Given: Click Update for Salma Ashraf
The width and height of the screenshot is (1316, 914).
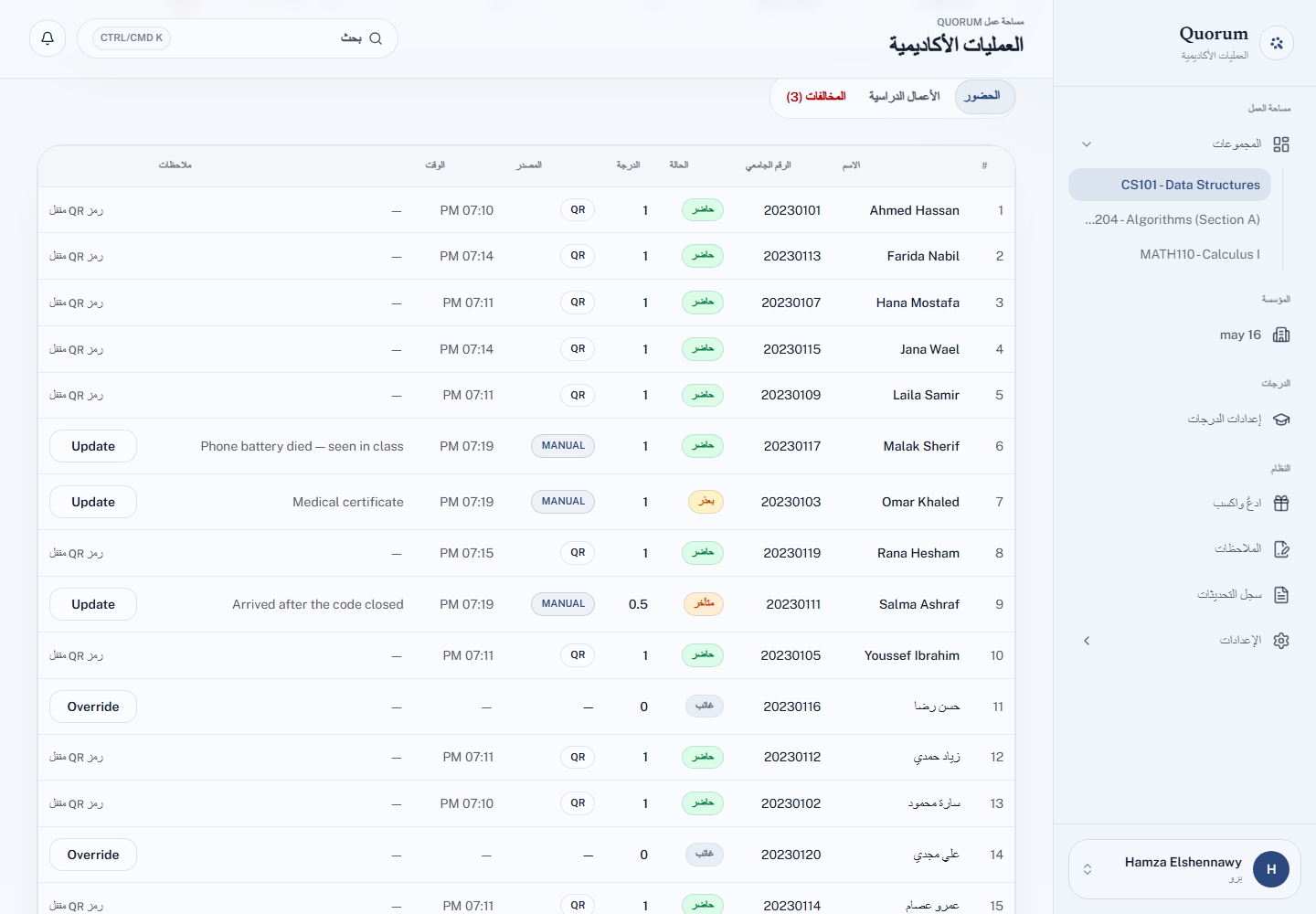Looking at the screenshot, I should 93,604.
